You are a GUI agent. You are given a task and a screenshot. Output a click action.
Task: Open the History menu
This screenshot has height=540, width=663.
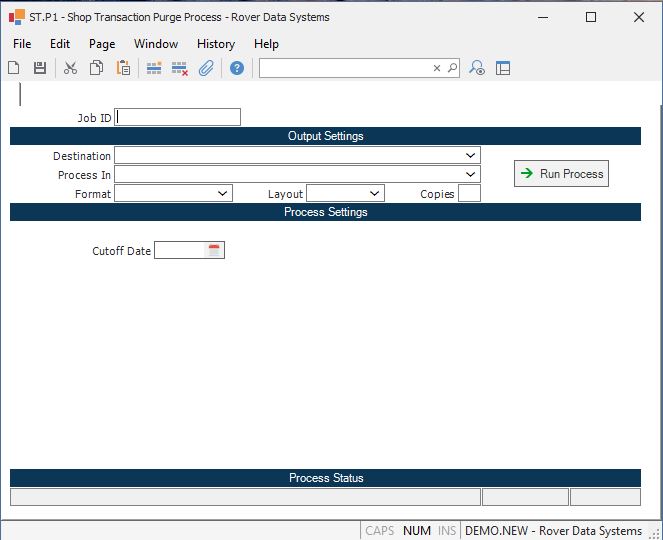215,44
